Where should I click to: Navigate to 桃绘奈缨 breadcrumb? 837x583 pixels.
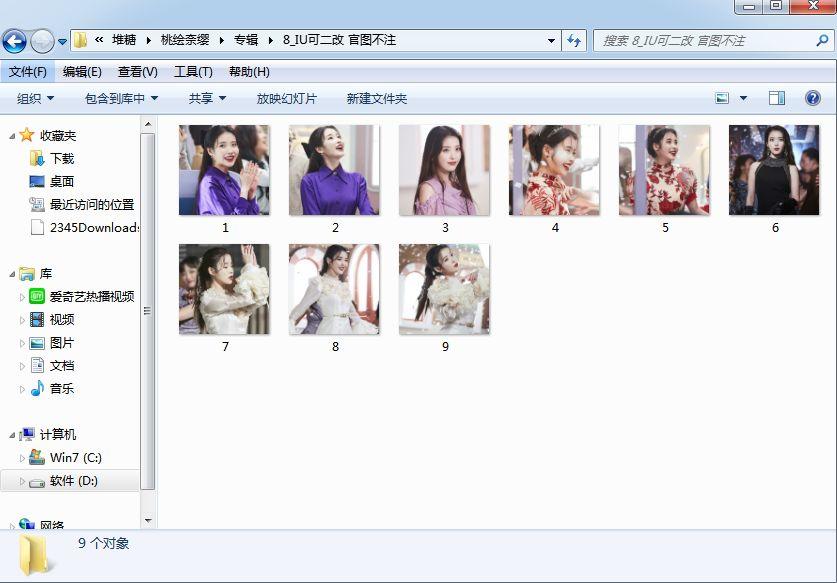click(x=185, y=40)
